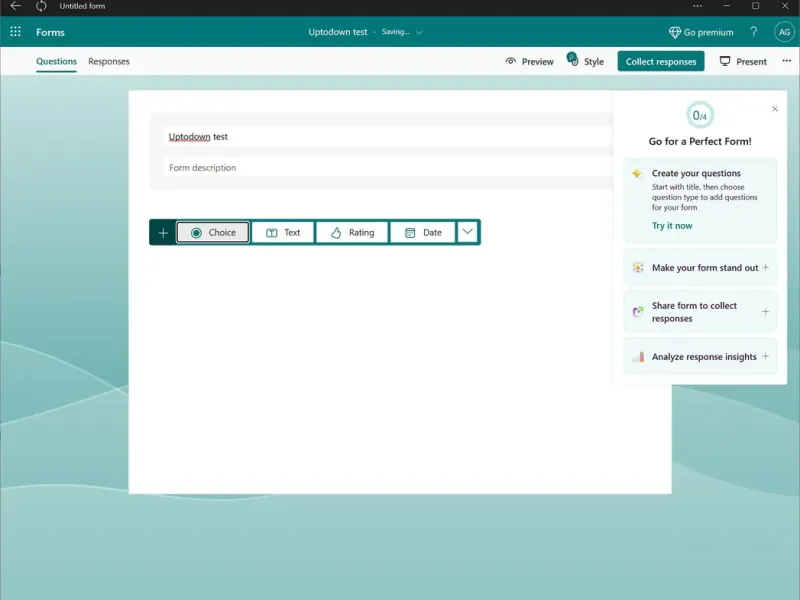Minimize the Forms window
The height and width of the screenshot is (600, 800).
(727, 6)
